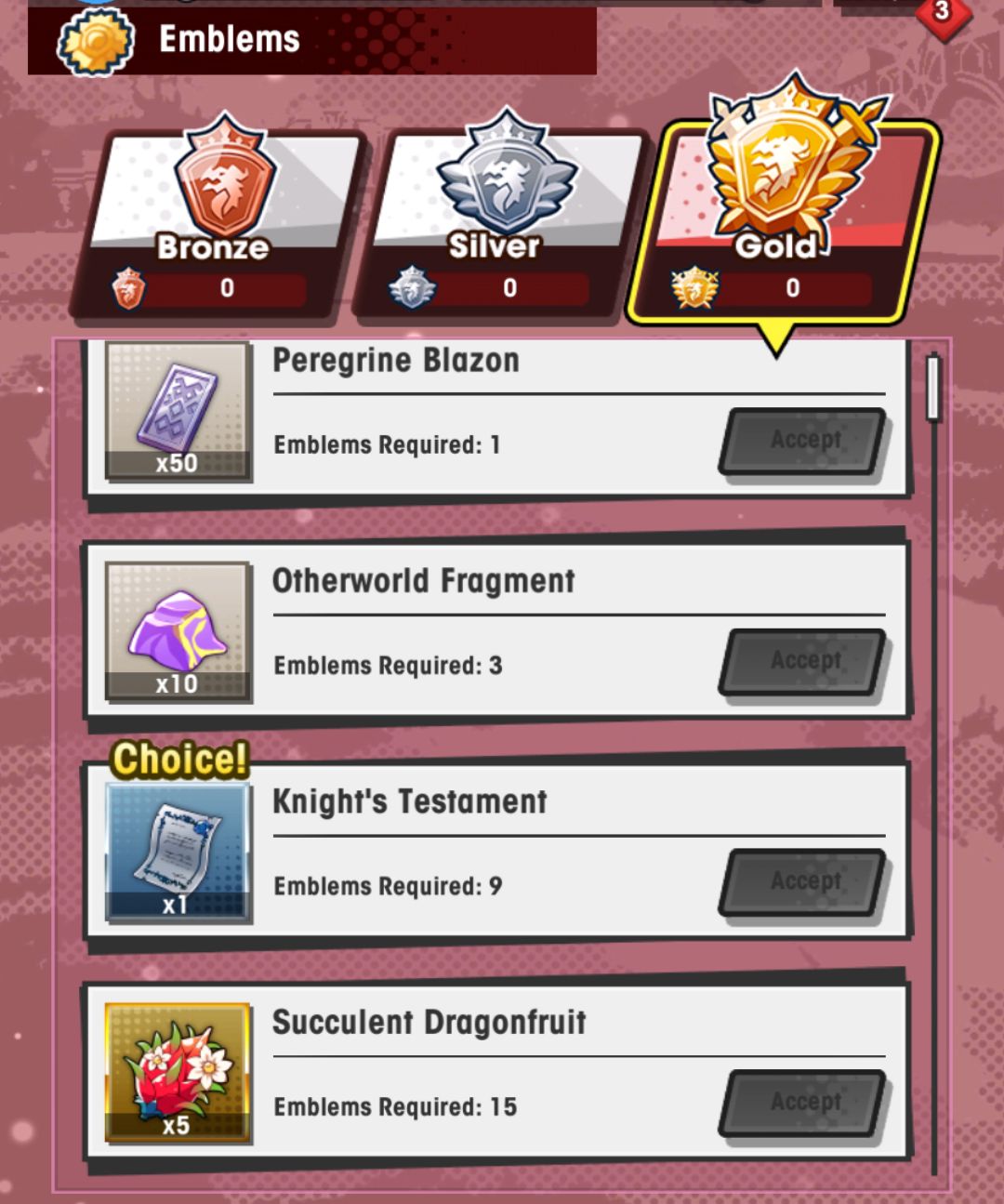Click the reward list scrollbar handle
Image resolution: width=1004 pixels, height=1204 pixels.
coord(934,387)
